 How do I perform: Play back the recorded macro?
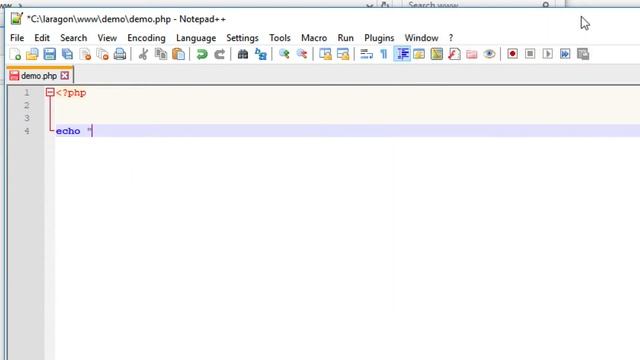click(x=548, y=54)
